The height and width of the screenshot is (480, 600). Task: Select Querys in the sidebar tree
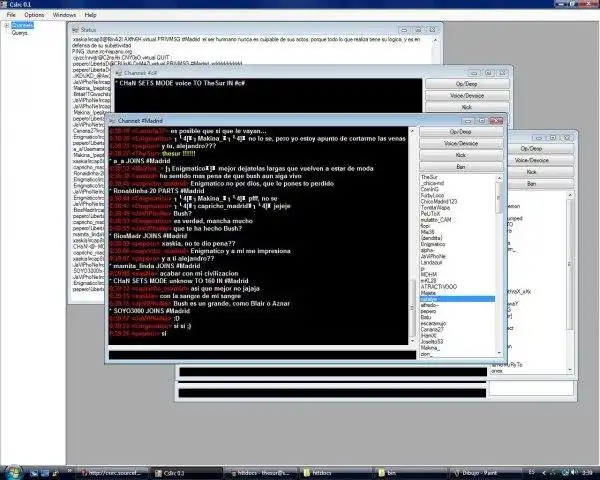(20, 33)
